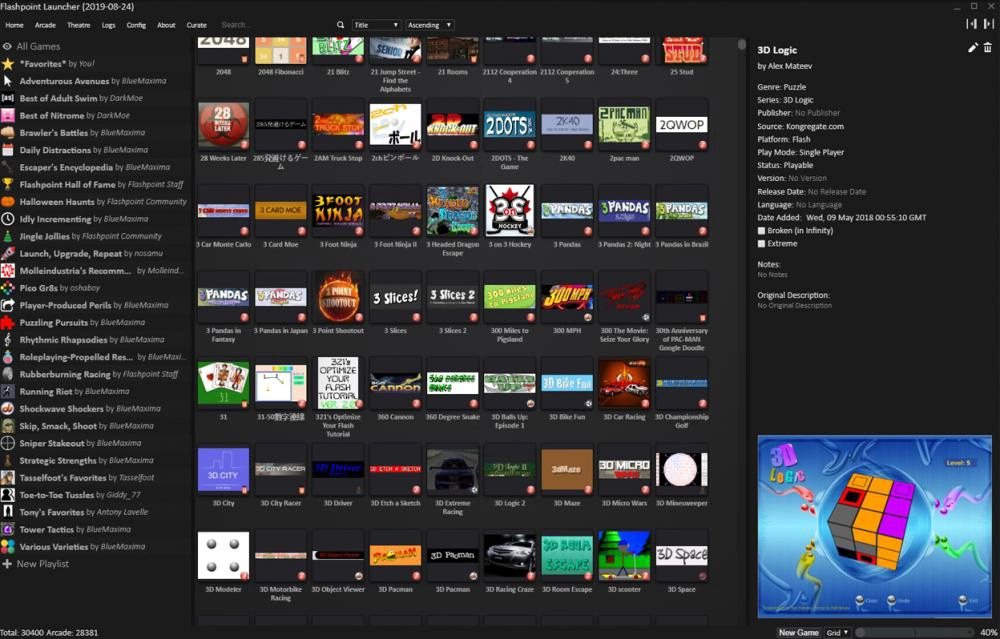Open the Favorites star playlist
Viewport: 1000px width, 639px height.
pyautogui.click(x=8, y=63)
